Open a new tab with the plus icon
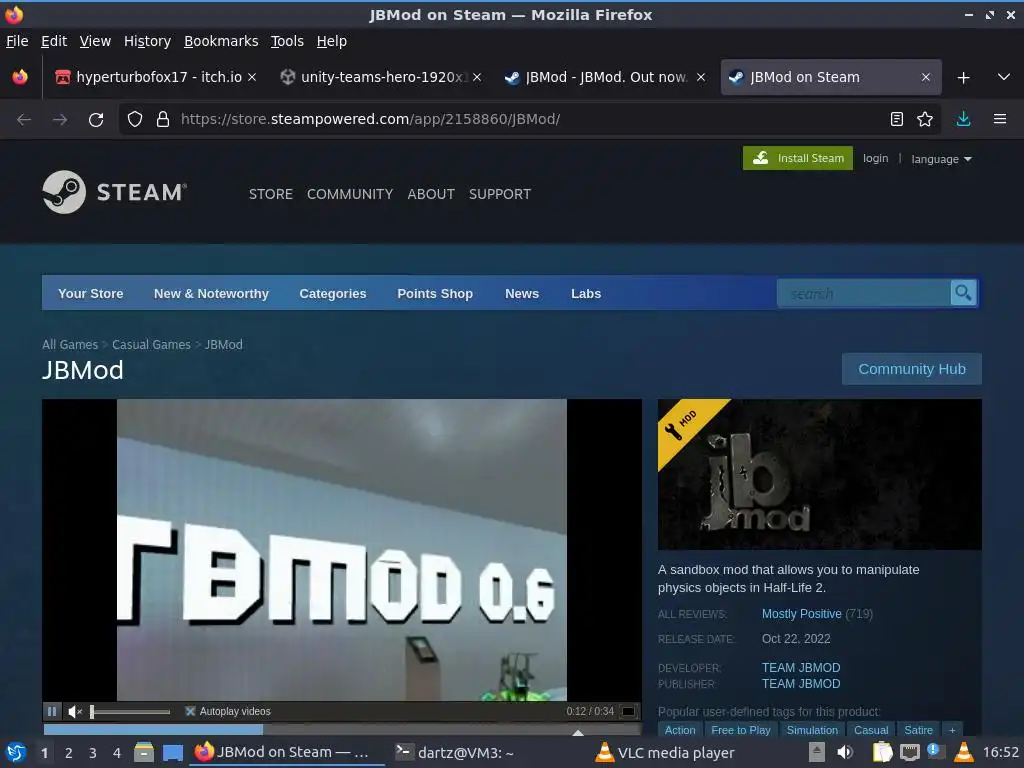This screenshot has width=1024, height=768. point(963,78)
